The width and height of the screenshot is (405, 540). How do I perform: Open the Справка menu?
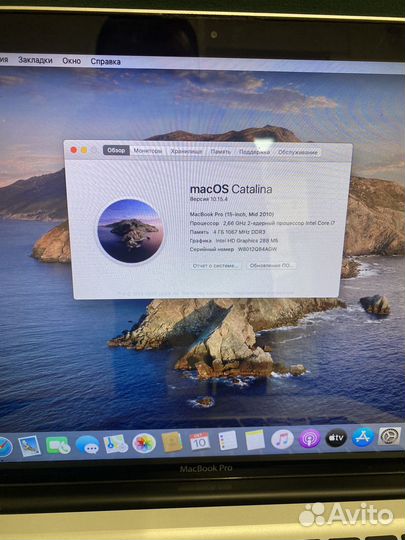(105, 62)
